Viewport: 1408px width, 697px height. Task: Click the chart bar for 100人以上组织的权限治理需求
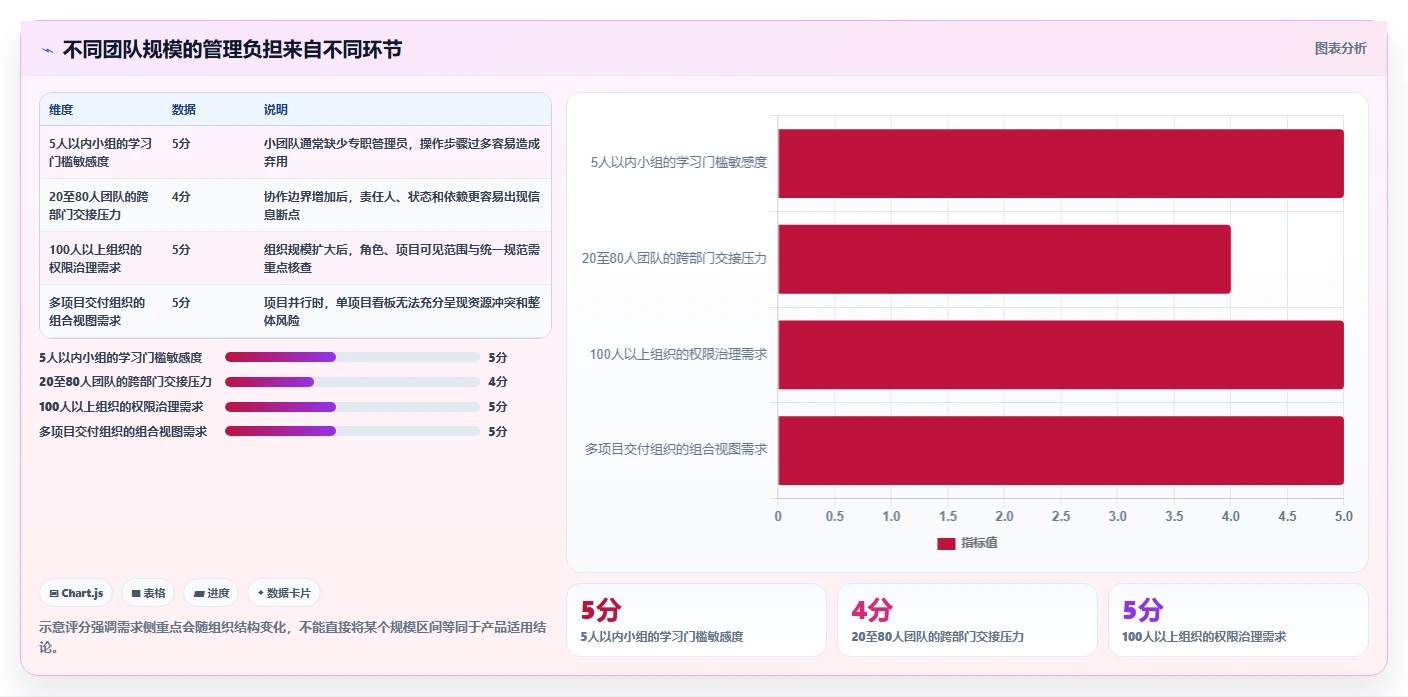tap(1061, 354)
